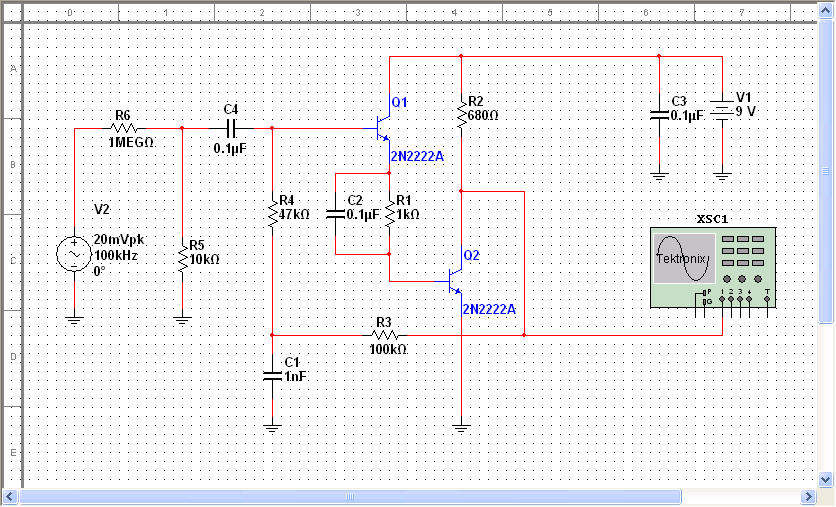
Task: Click the 1MEGΩ value label of R6
Action: point(131,142)
